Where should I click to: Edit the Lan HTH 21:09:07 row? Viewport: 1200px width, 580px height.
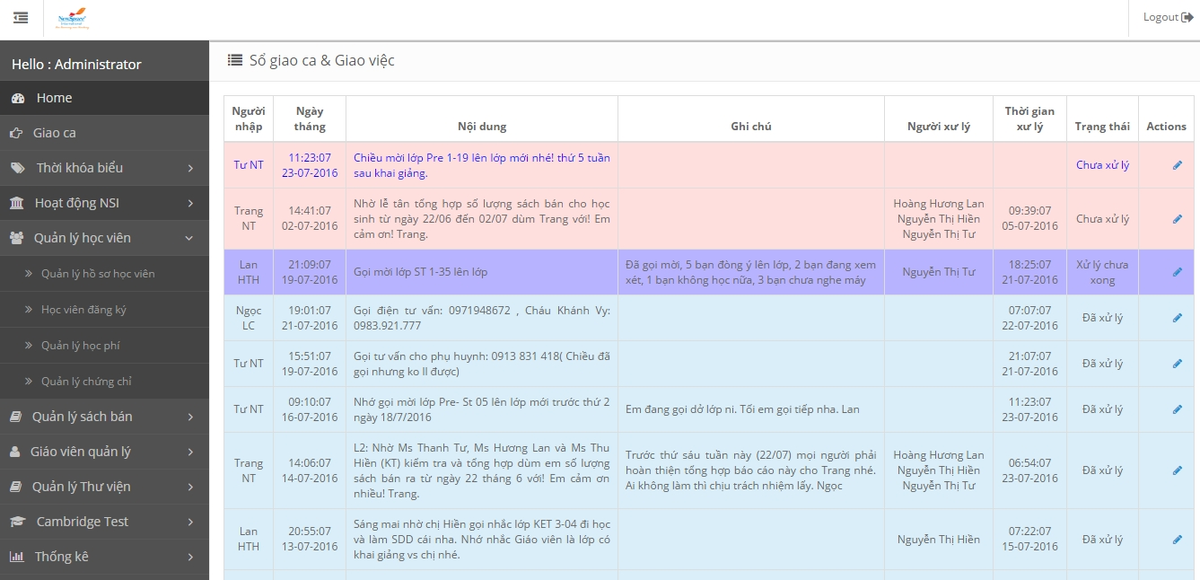point(1177,272)
